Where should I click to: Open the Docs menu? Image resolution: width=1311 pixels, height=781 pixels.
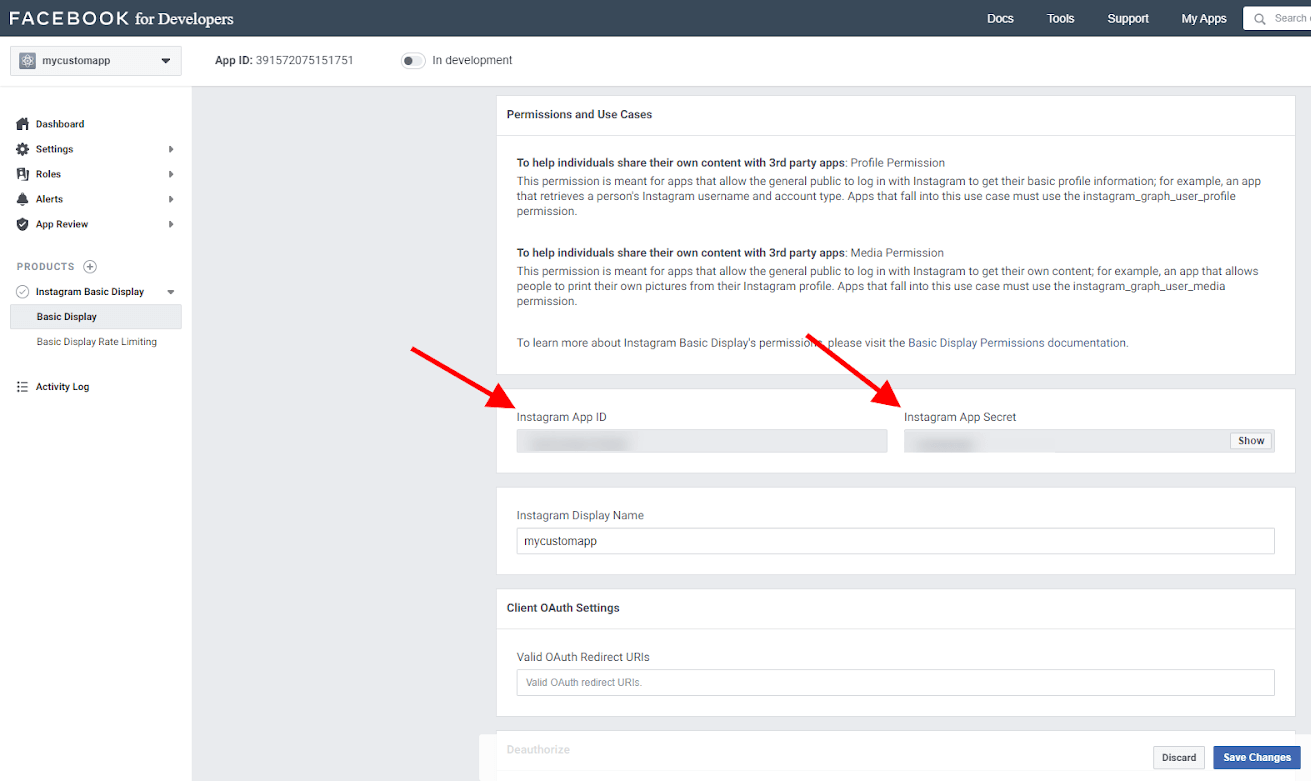click(1000, 19)
